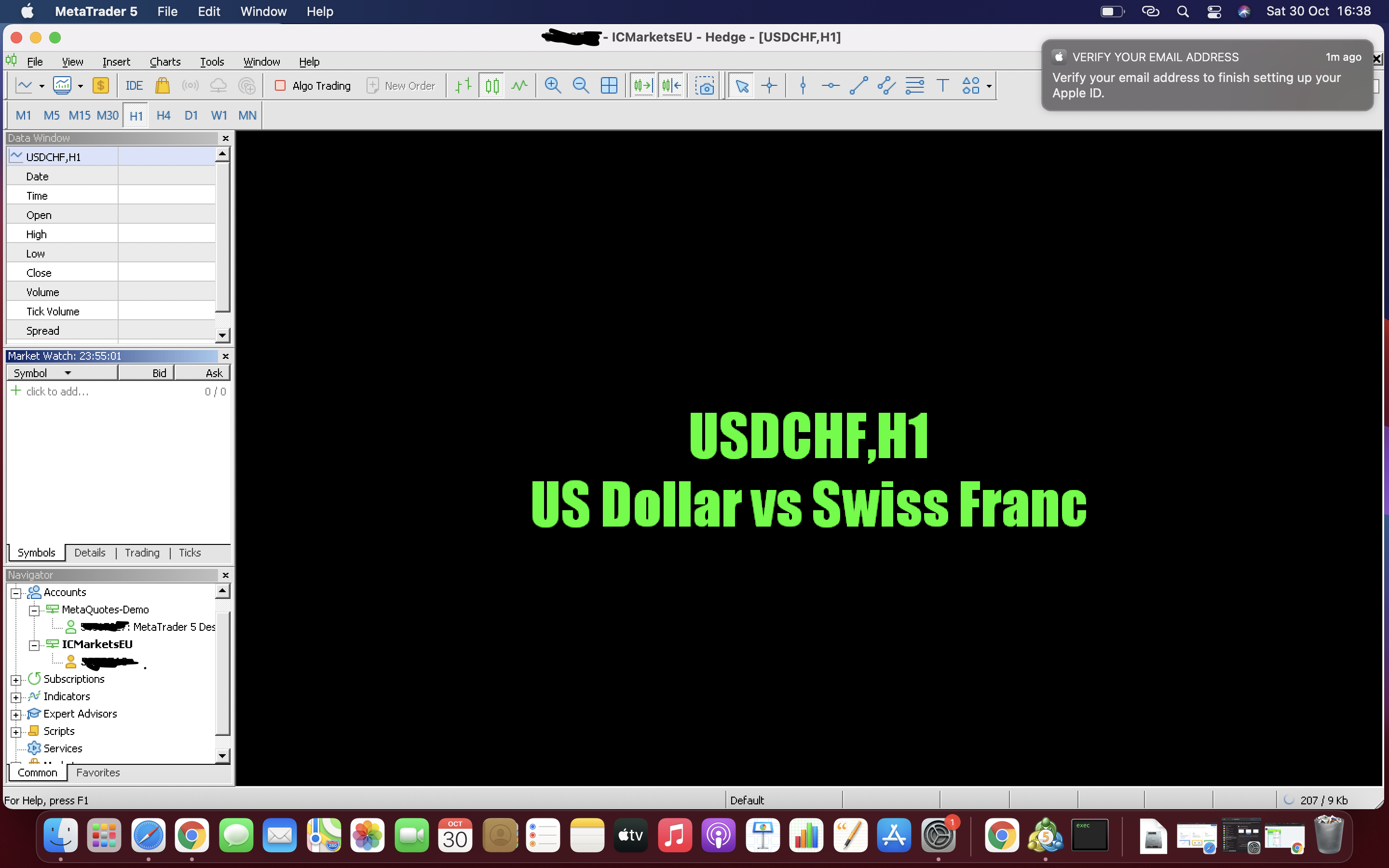Expand the Scripts node
1389x868 pixels.
[16, 732]
